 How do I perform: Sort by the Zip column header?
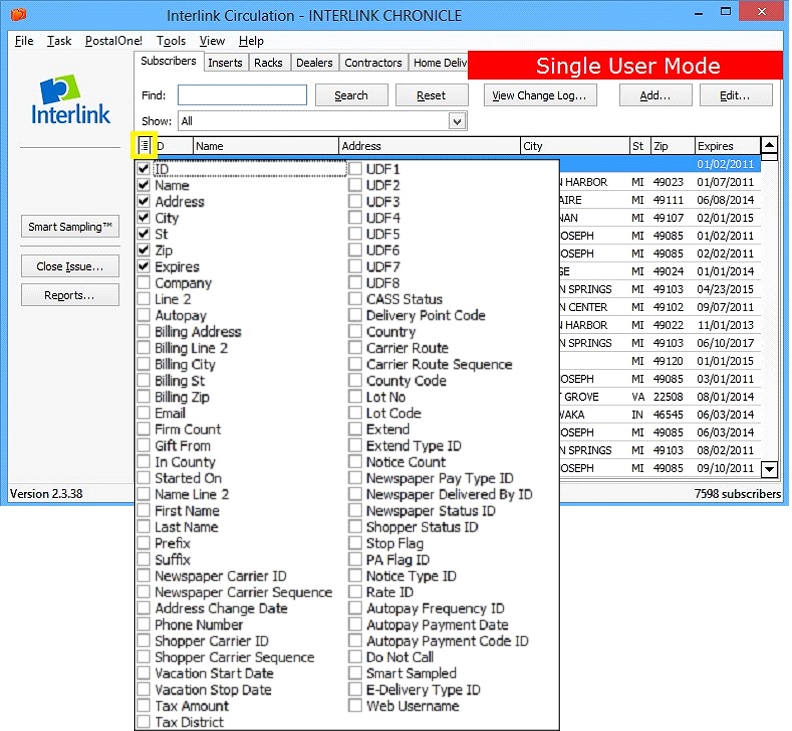tap(673, 146)
